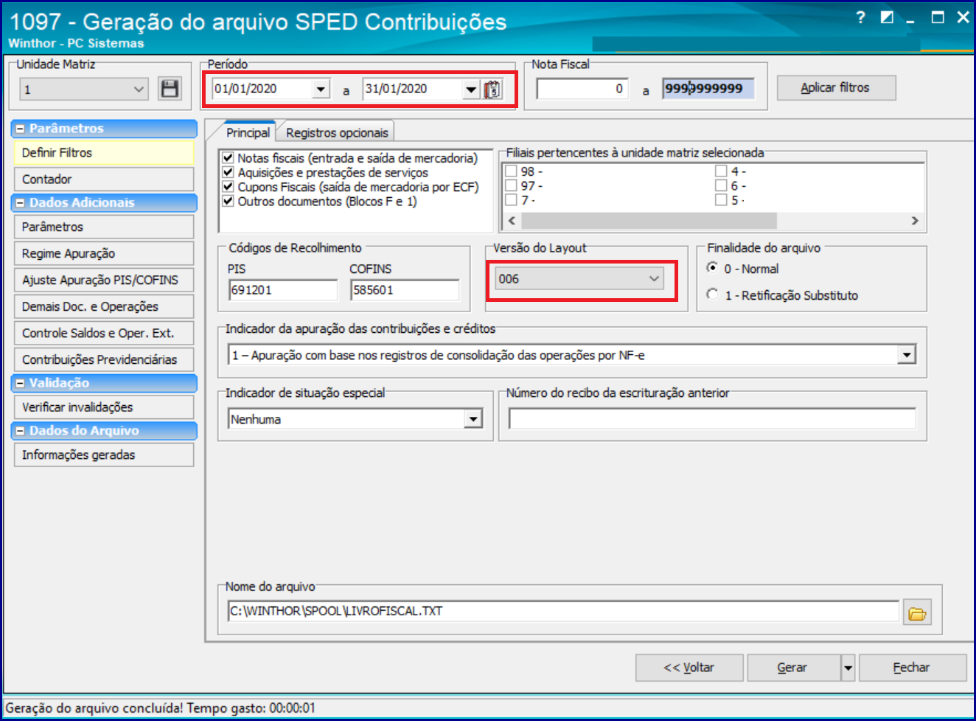Click Número do recibo da escrituração field
The image size is (976, 721).
(712, 418)
